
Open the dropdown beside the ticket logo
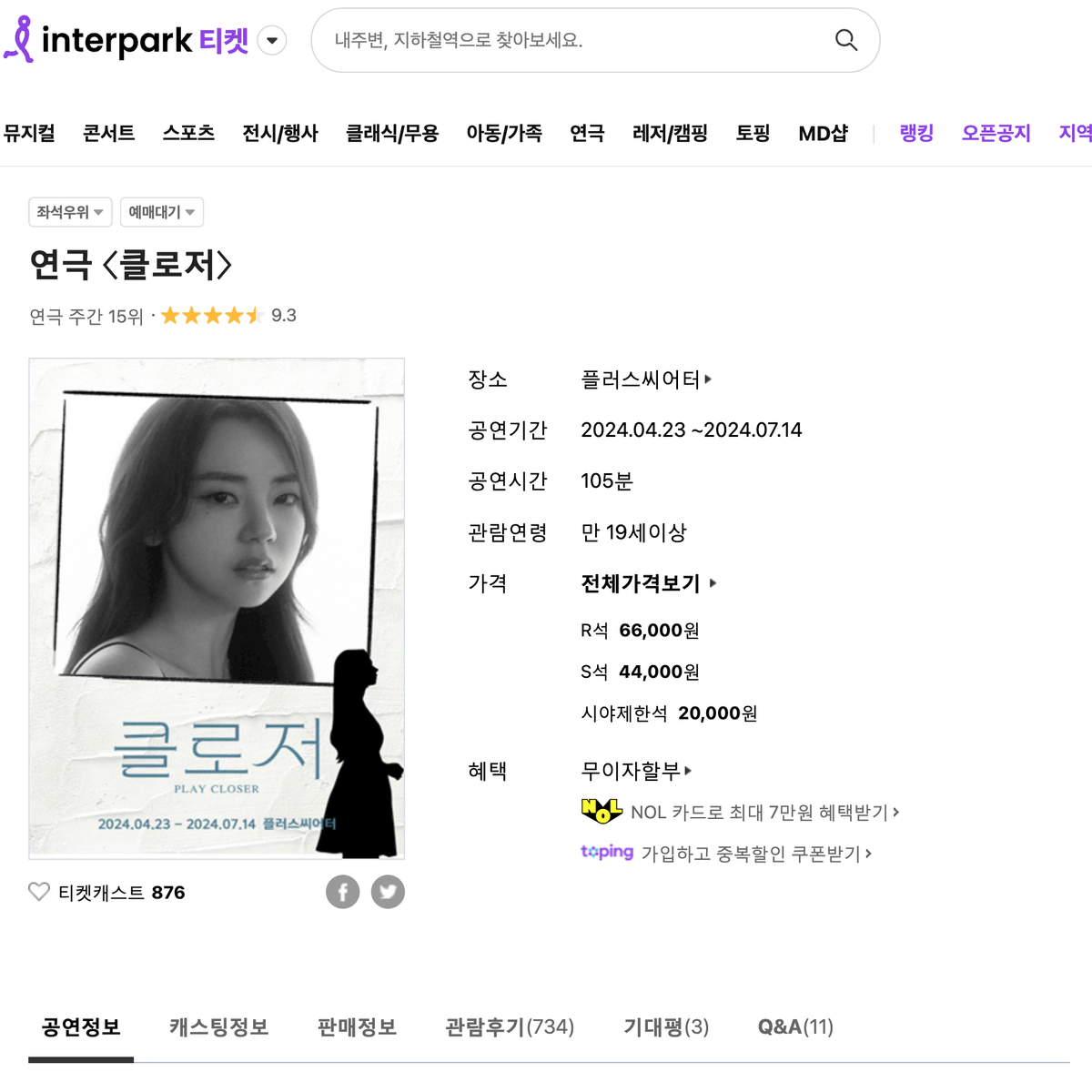pos(272,40)
